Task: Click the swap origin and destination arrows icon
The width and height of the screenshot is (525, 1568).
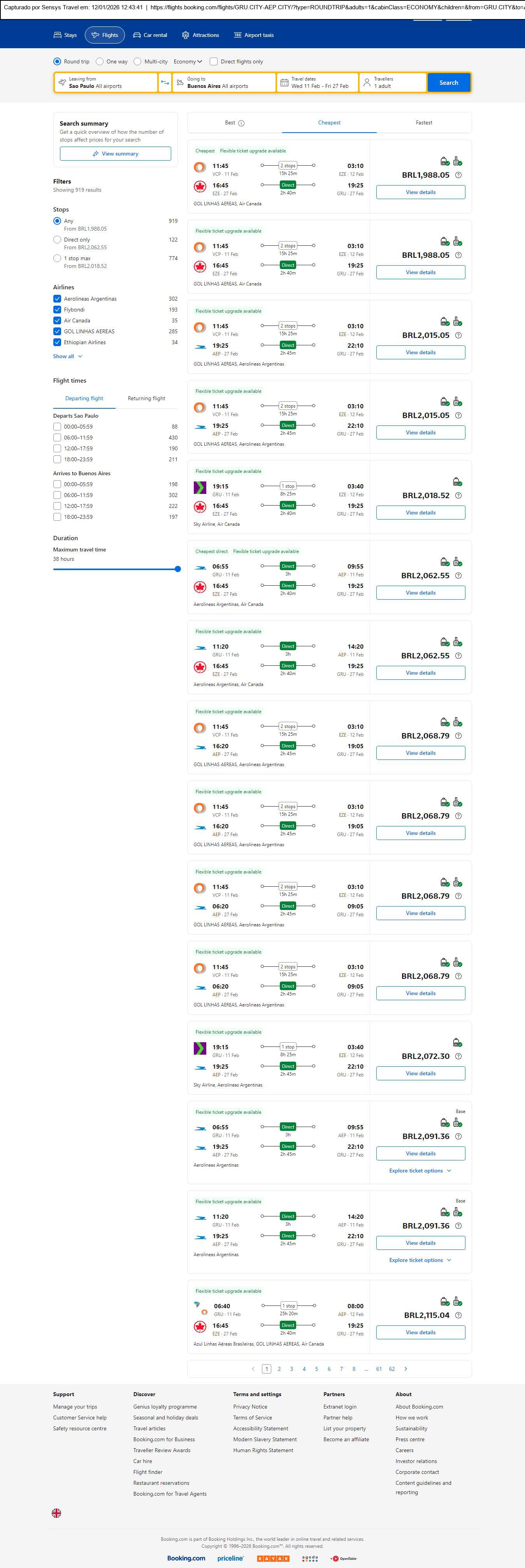Action: pos(165,83)
